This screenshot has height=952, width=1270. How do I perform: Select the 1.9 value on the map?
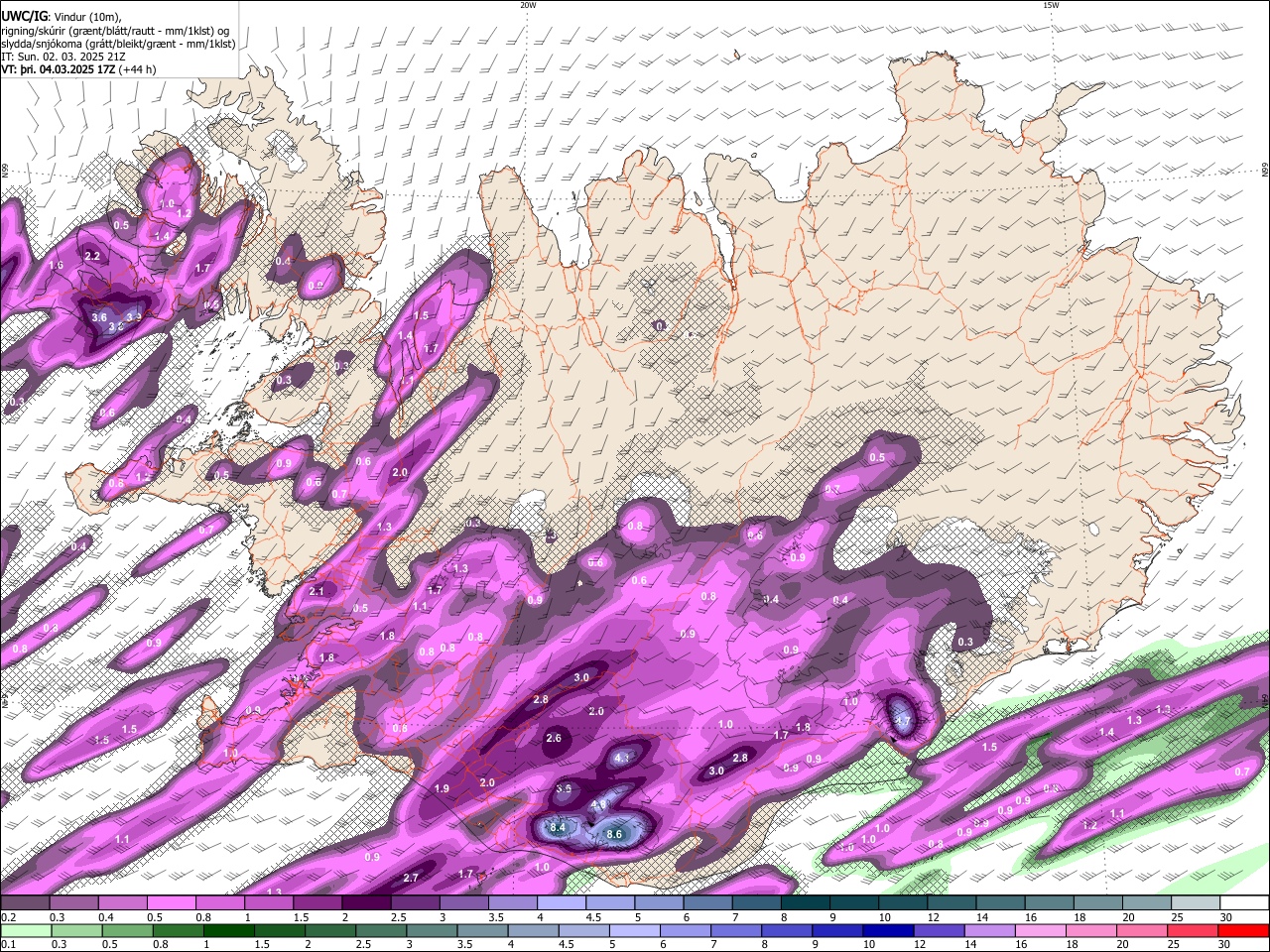tap(443, 788)
